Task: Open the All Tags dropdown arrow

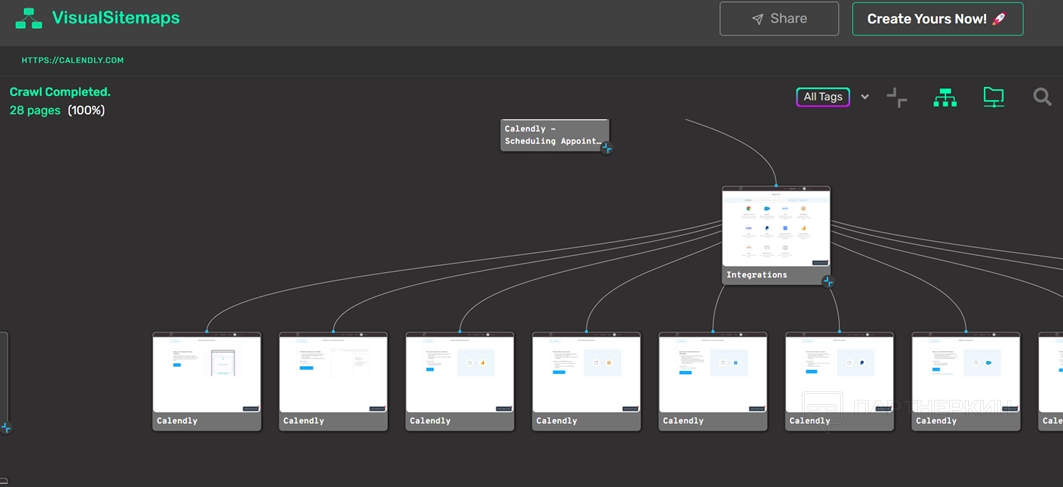Action: coord(865,97)
